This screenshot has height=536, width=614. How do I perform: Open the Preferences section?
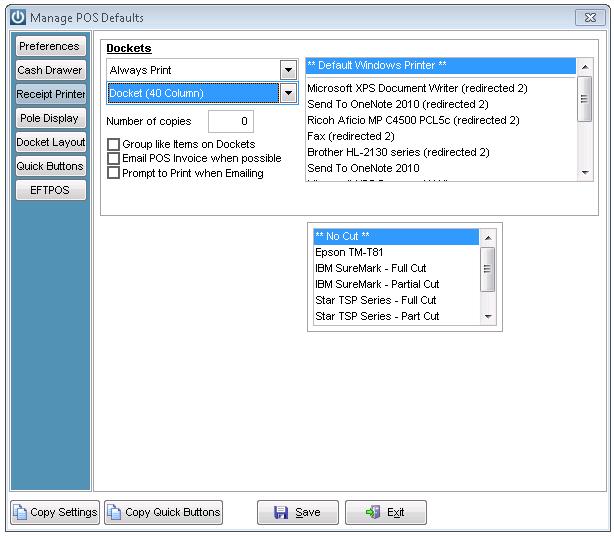point(51,46)
